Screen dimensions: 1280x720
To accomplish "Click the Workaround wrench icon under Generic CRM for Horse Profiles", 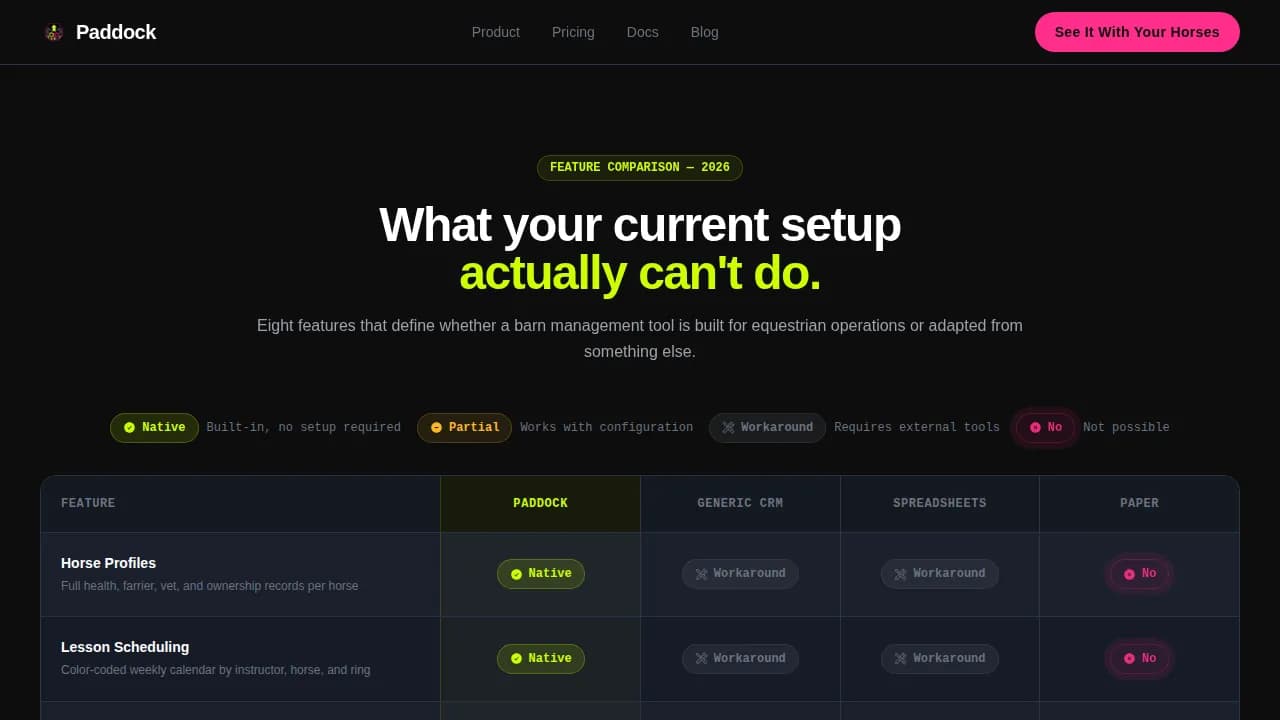I will click(x=702, y=574).
